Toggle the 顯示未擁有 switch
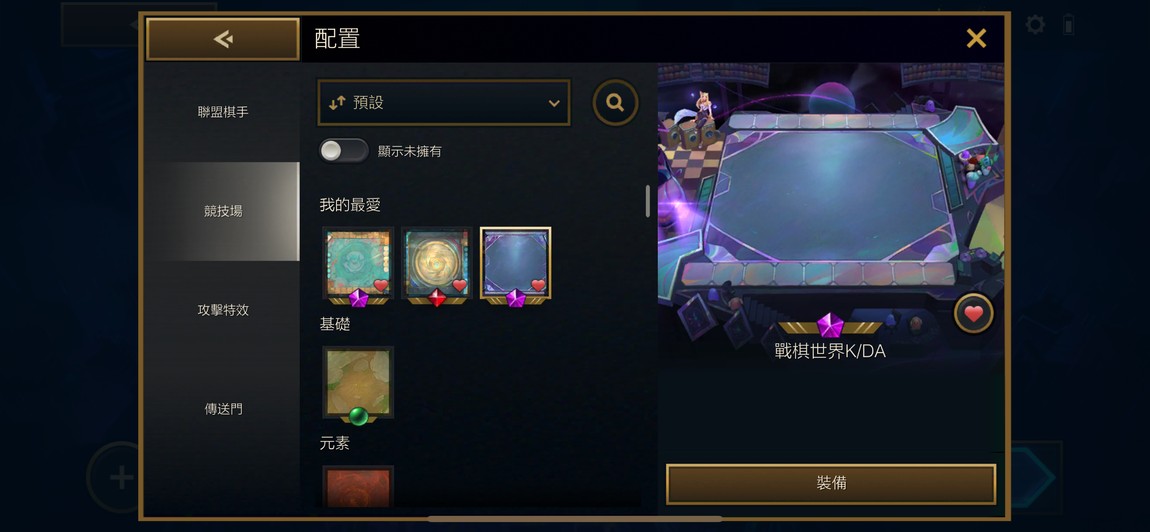Viewport: 1150px width, 532px height. (x=344, y=151)
